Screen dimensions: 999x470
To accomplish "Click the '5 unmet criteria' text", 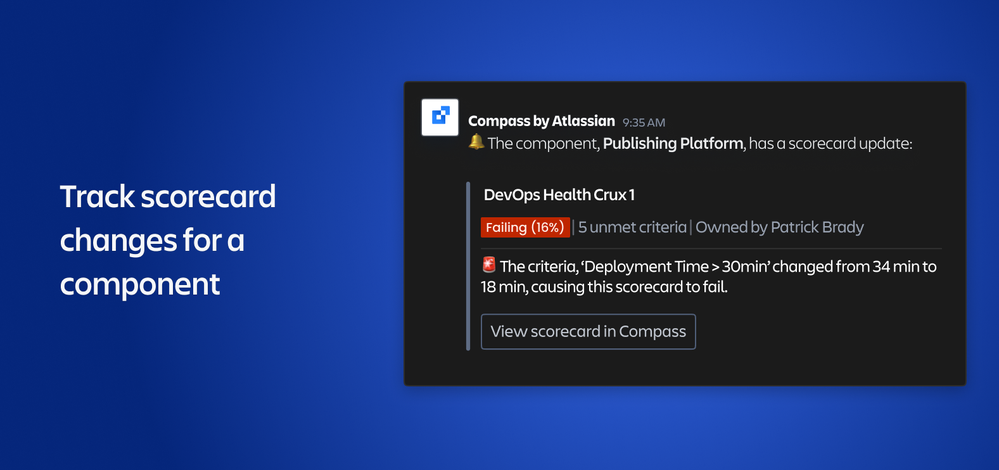I will pyautogui.click(x=632, y=227).
